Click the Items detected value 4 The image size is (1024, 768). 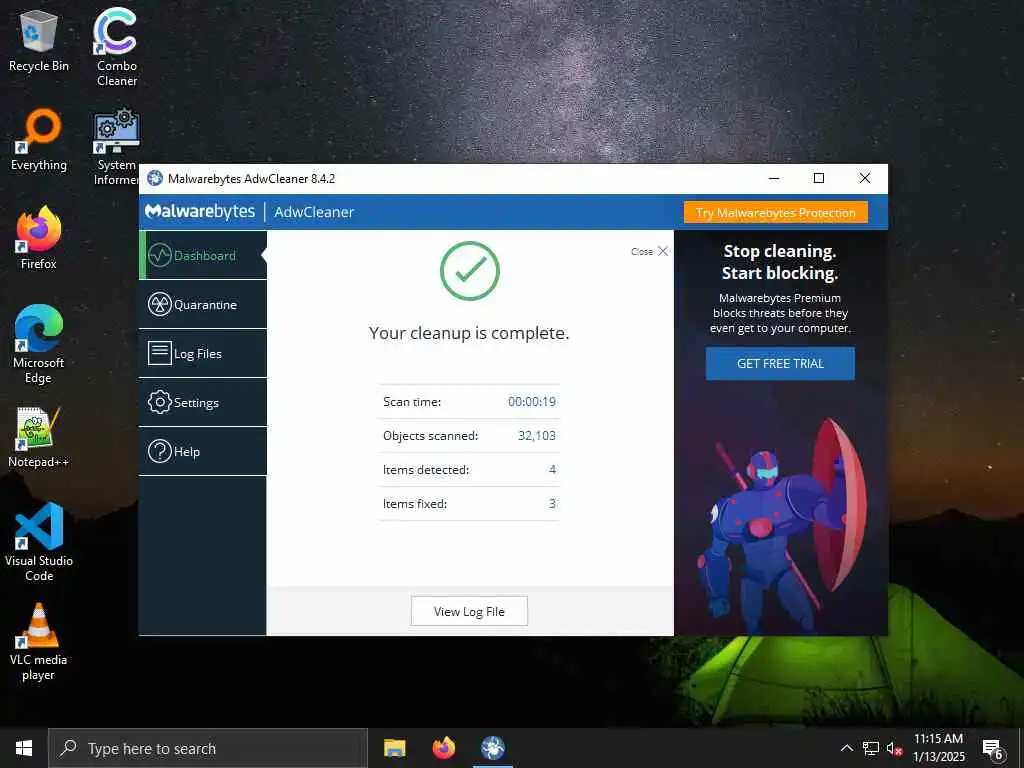pyautogui.click(x=552, y=470)
